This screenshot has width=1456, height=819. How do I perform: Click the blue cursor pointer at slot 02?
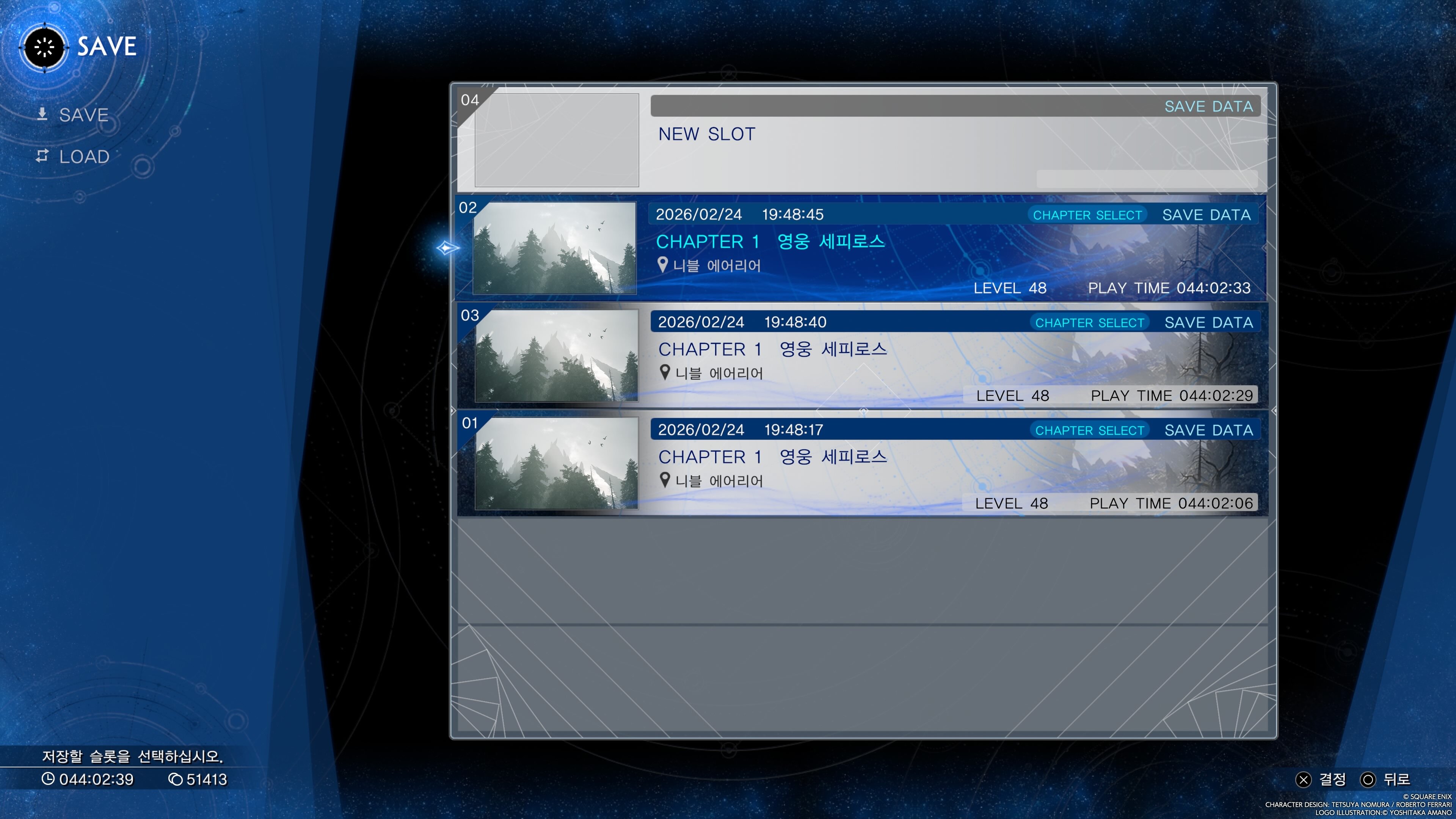[x=447, y=248]
